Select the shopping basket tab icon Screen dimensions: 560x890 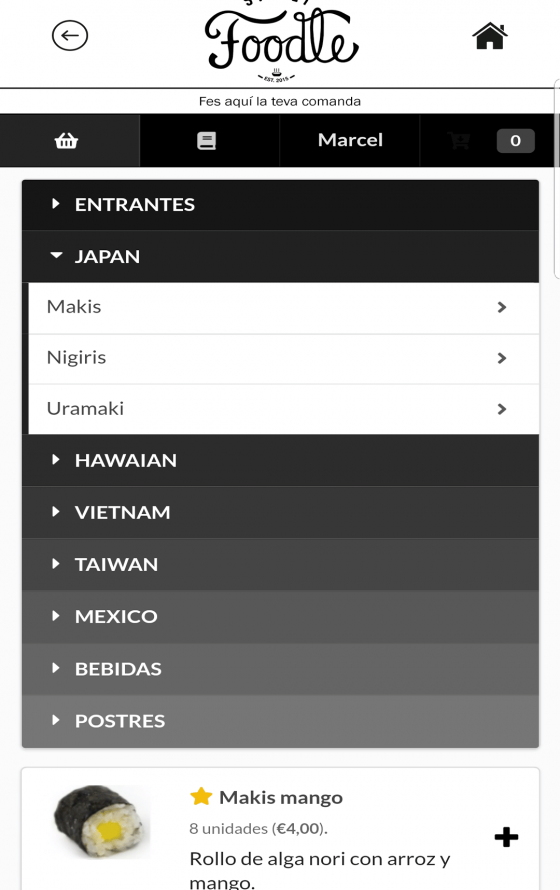point(66,140)
